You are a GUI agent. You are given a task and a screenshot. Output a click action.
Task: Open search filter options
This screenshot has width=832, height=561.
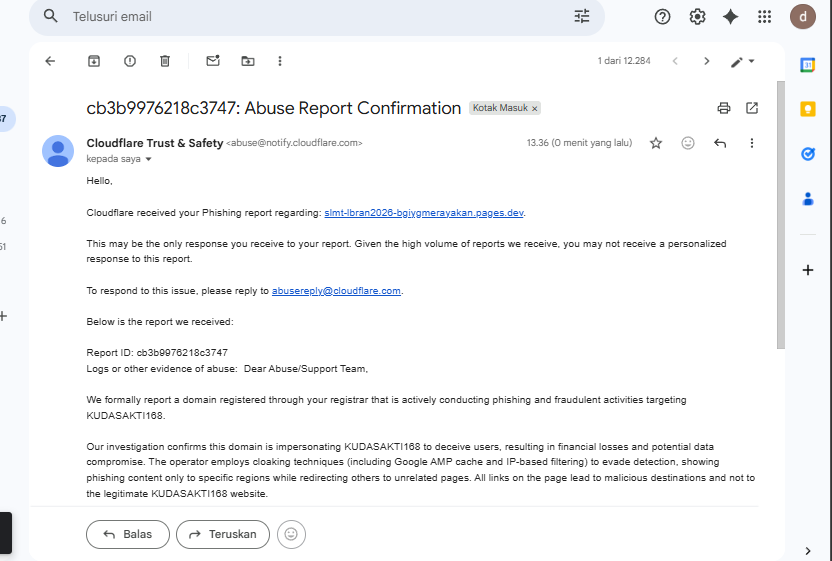(x=582, y=16)
